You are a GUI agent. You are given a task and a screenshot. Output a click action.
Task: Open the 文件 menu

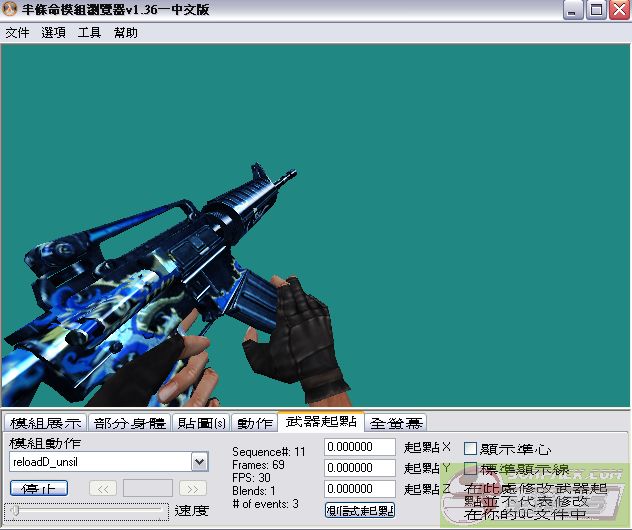click(x=17, y=32)
